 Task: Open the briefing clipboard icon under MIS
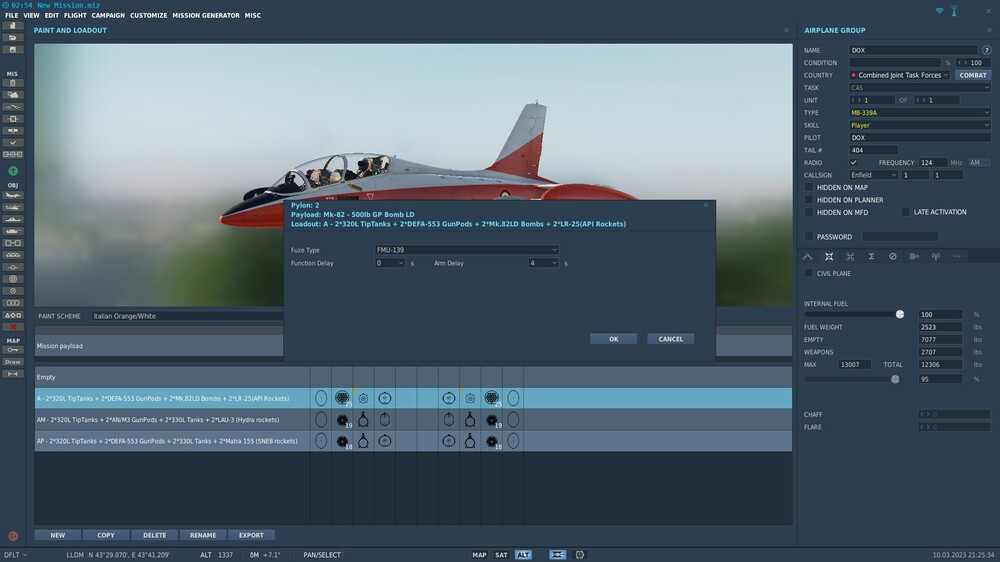coord(13,83)
